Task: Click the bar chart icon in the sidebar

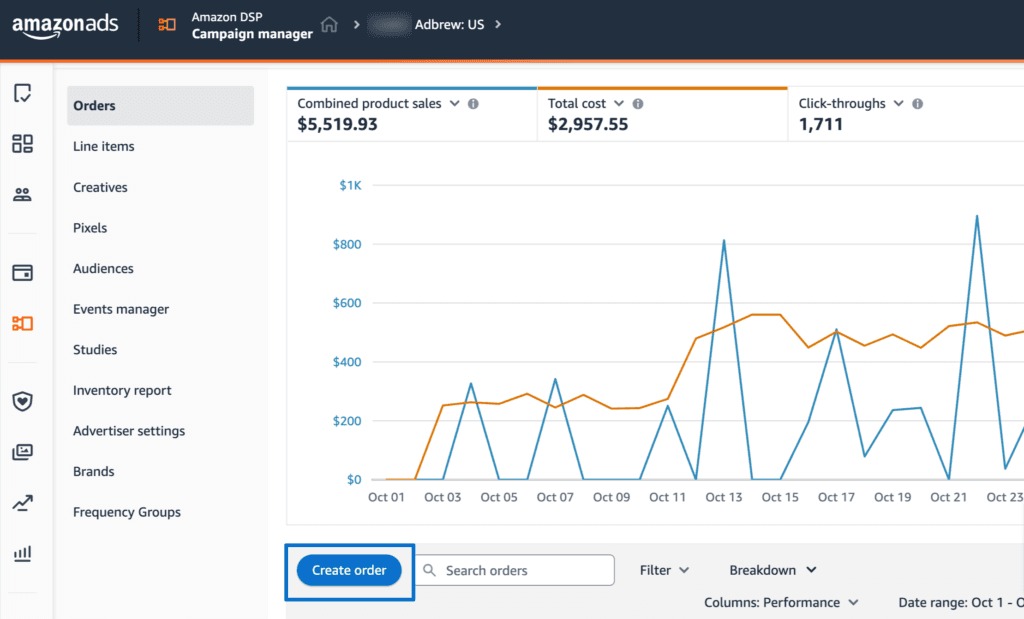Action: point(22,553)
